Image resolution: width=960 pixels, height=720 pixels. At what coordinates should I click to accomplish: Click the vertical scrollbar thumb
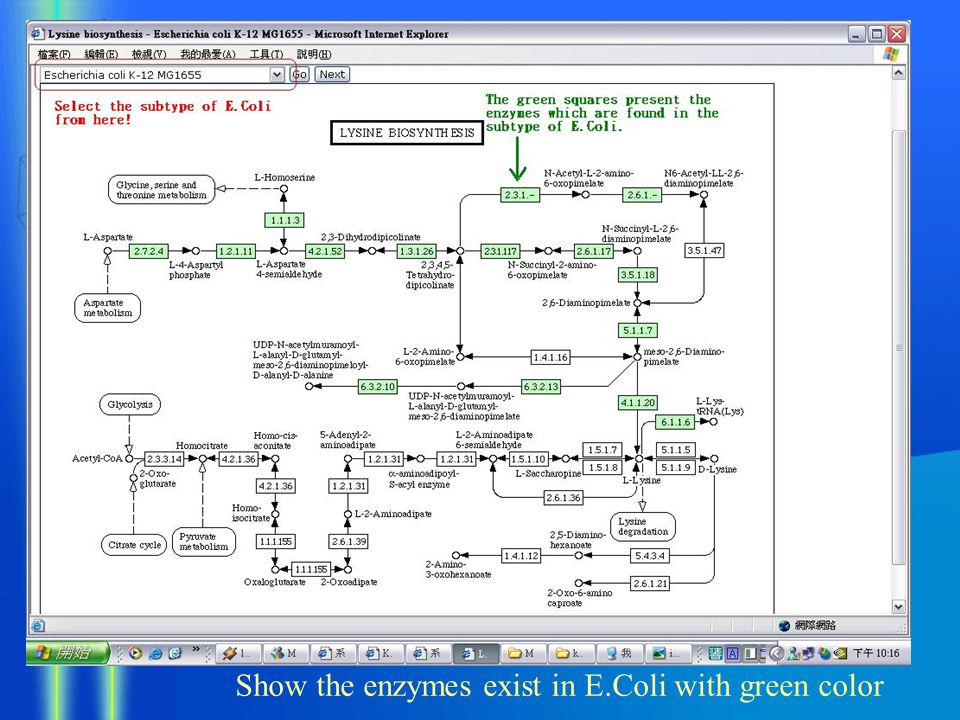(898, 347)
